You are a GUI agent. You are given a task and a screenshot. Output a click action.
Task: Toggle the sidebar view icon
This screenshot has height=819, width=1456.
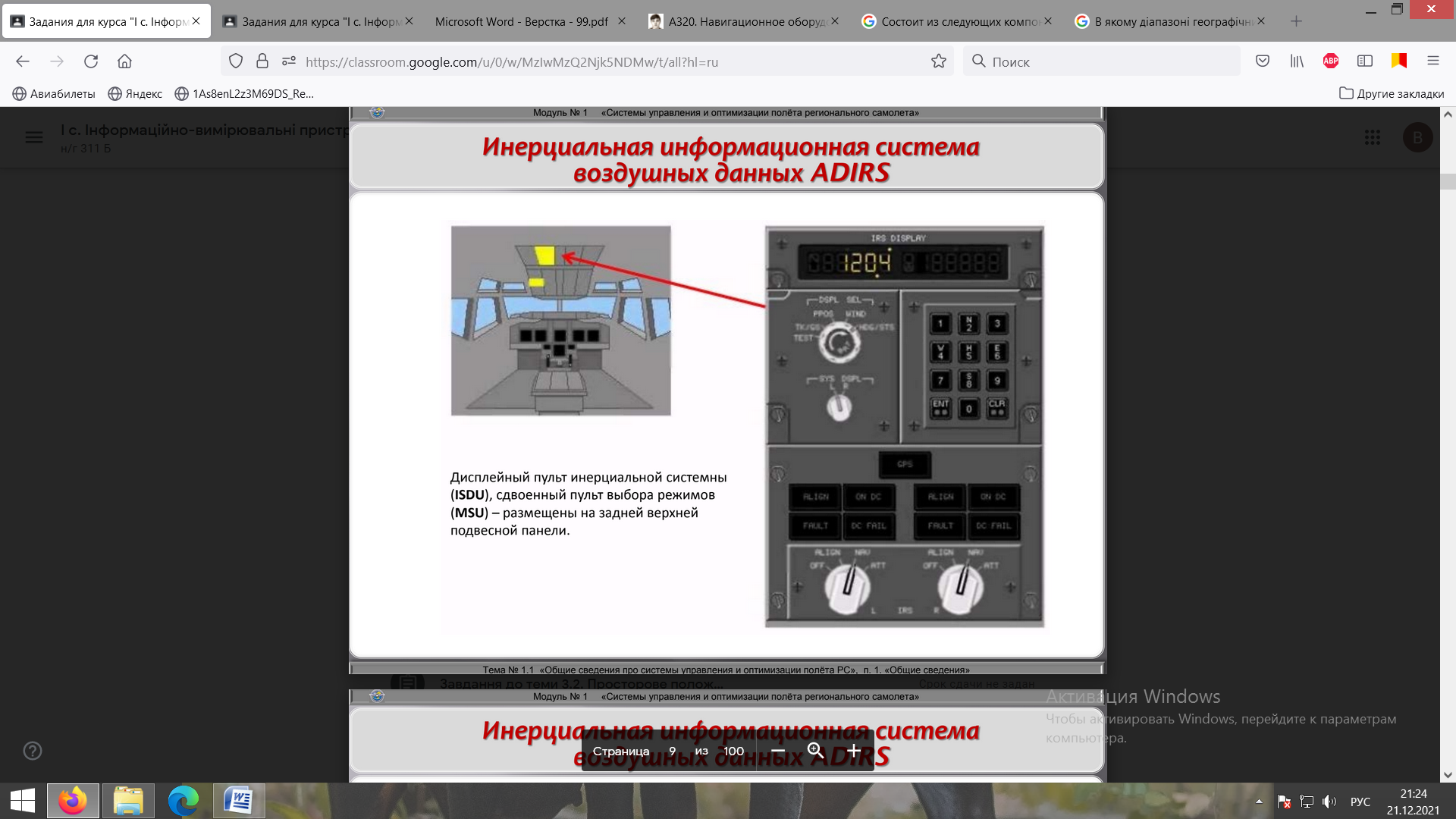[x=1365, y=61]
